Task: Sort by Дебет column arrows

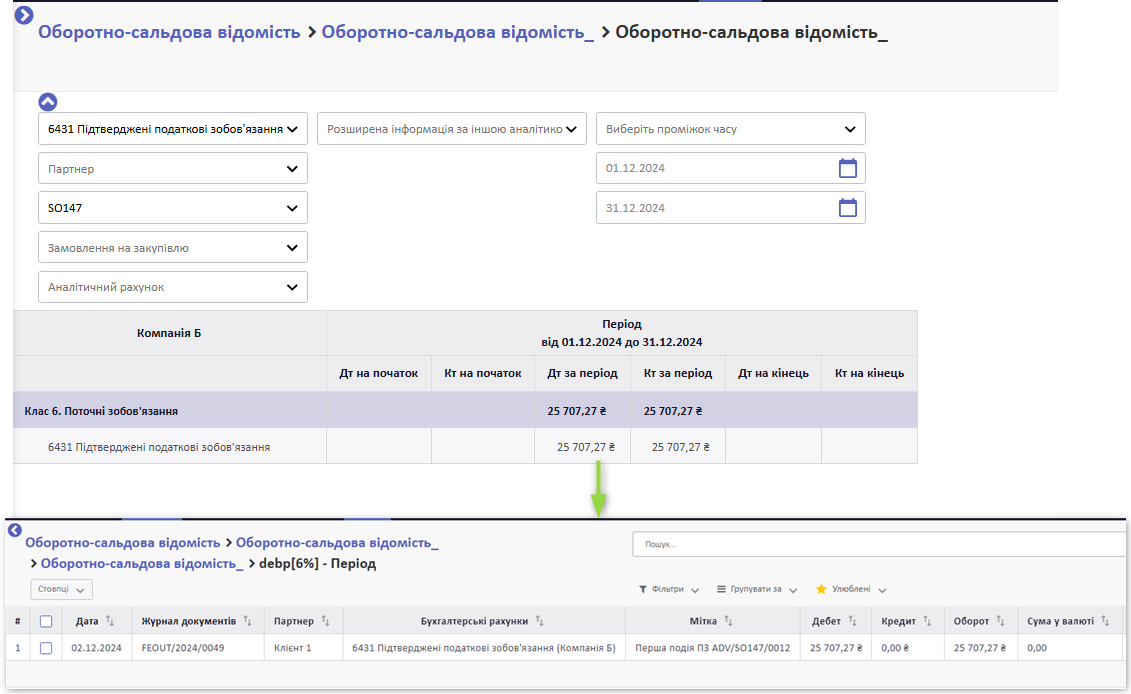Action: [853, 620]
